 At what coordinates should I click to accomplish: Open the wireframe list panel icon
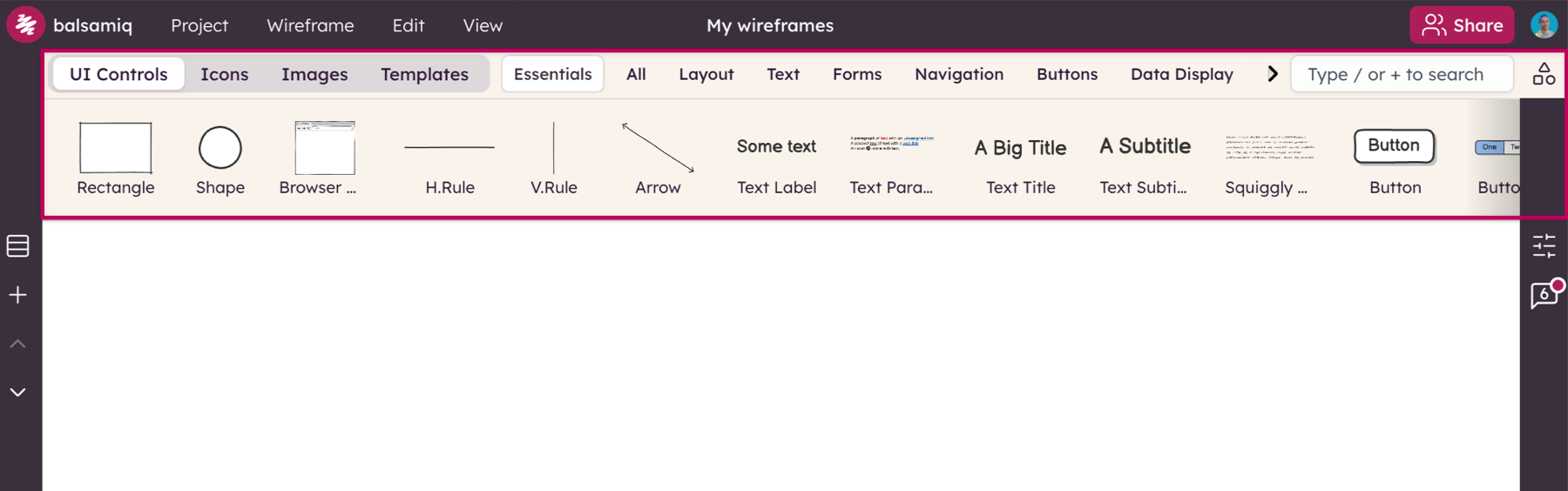pyautogui.click(x=17, y=246)
